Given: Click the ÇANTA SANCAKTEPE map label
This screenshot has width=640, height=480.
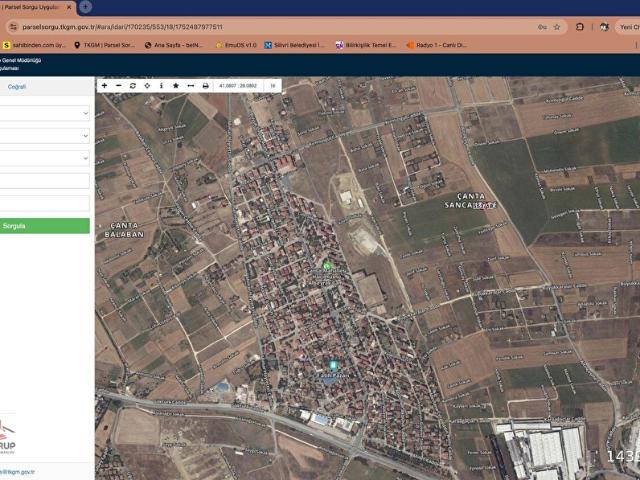Looking at the screenshot, I should (x=470, y=201).
